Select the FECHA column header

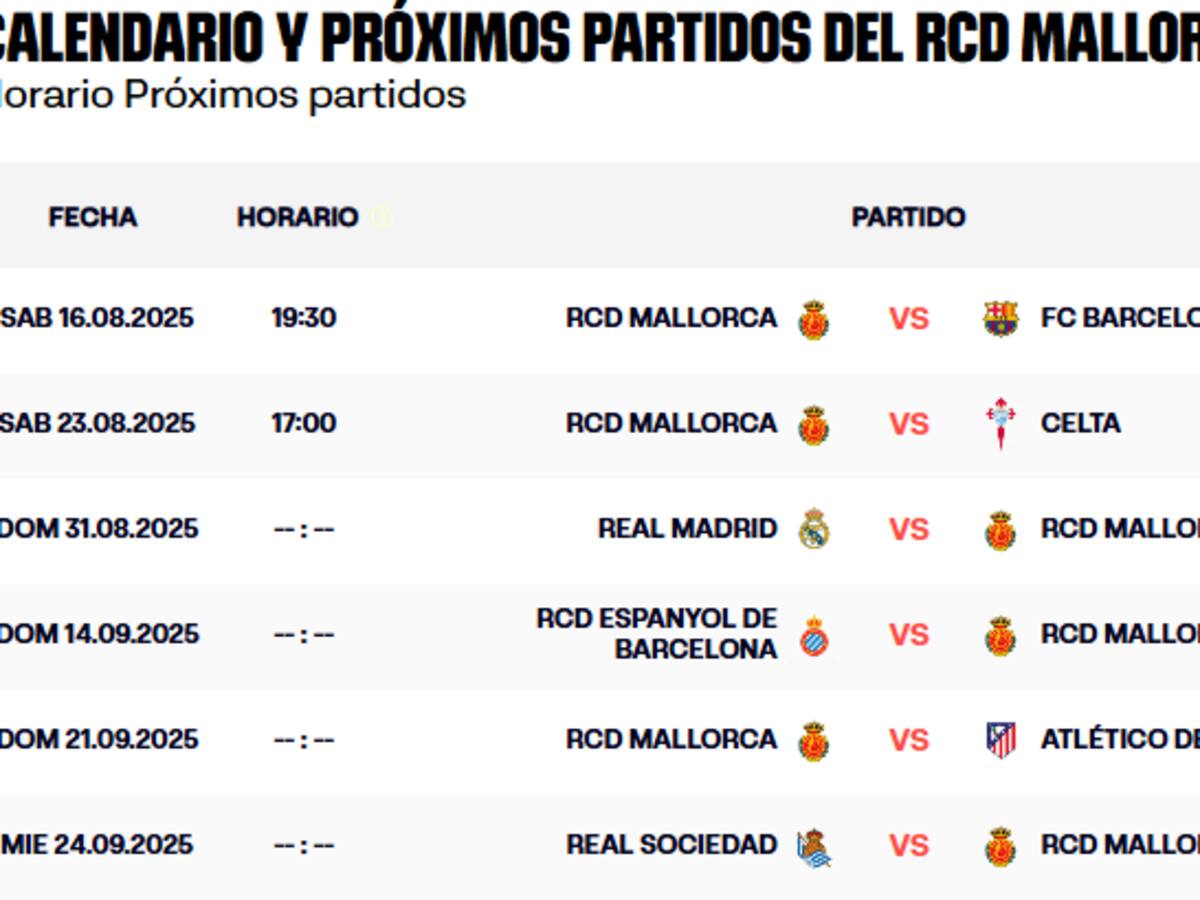pos(93,217)
